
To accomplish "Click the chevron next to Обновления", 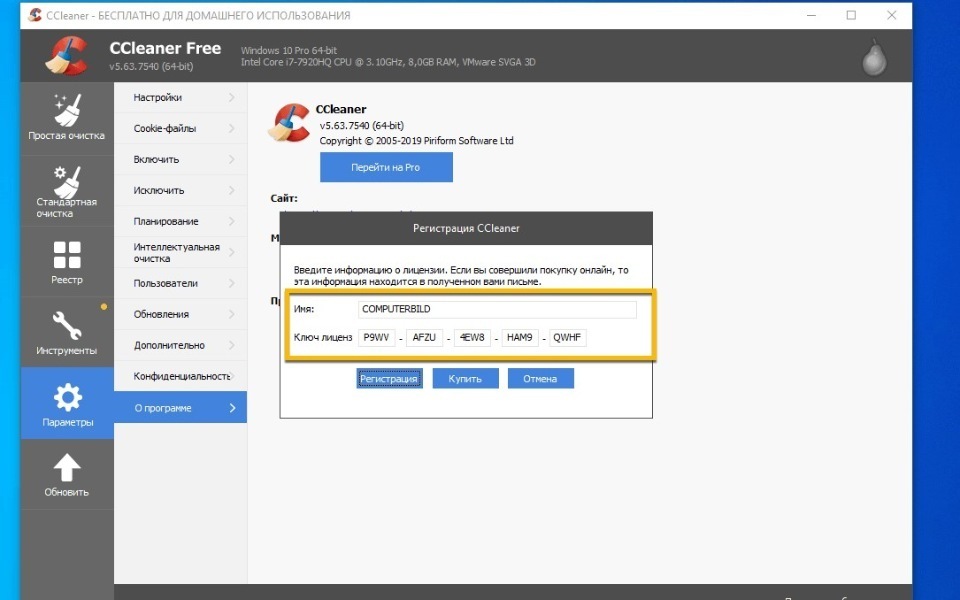I will (232, 314).
